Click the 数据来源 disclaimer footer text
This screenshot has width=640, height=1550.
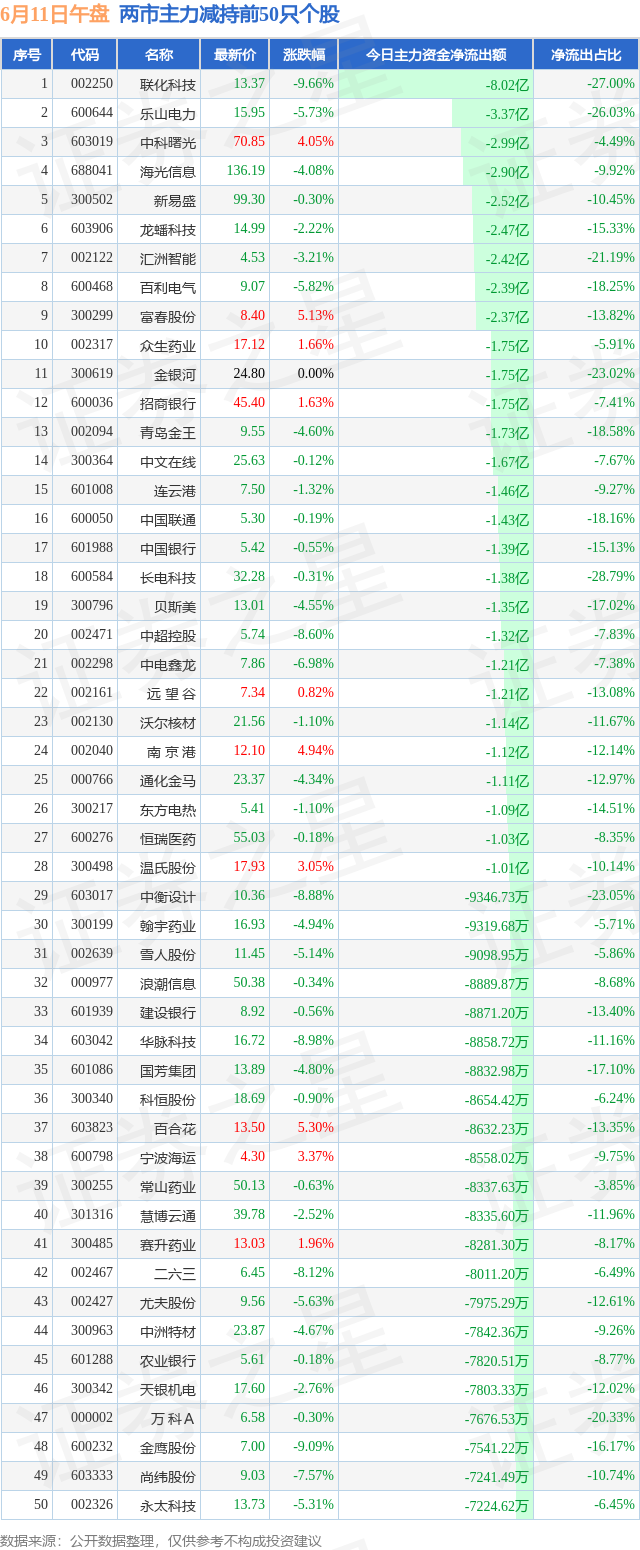(161, 1541)
